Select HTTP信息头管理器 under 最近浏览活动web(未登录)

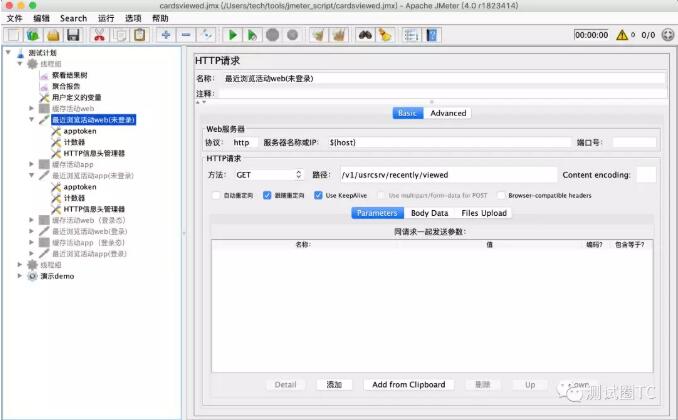pos(94,154)
